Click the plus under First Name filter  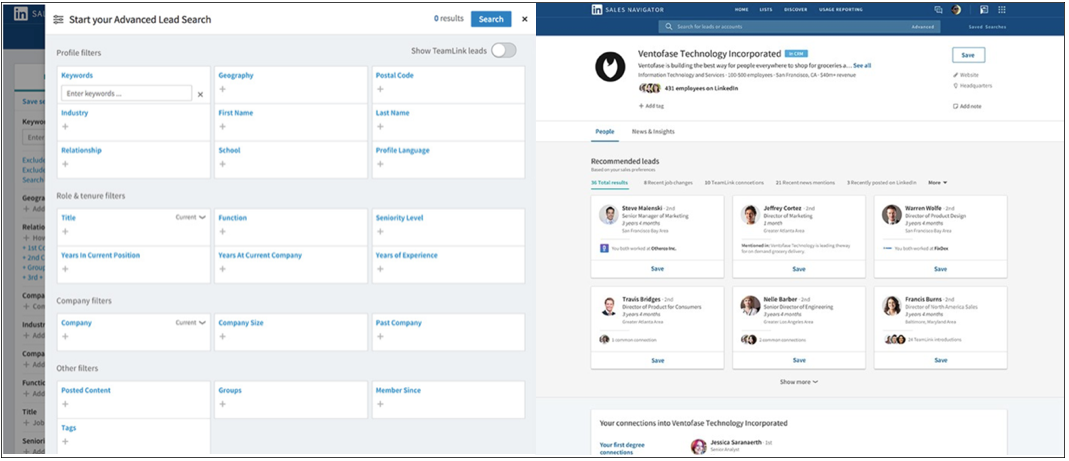[x=222, y=127]
